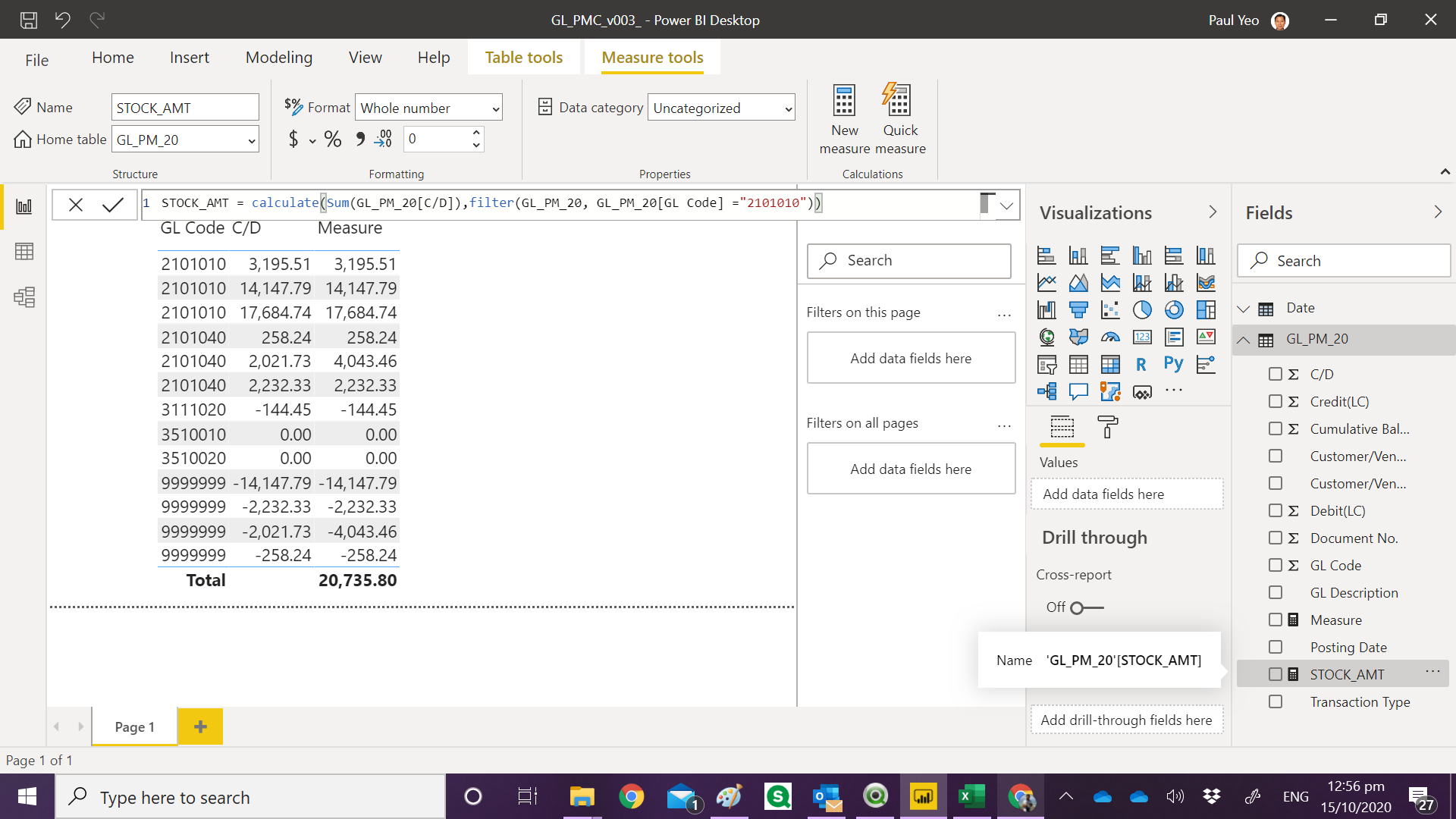Open the Home table dropdown GL_PM_20
The height and width of the screenshot is (819, 1456).
[x=185, y=140]
